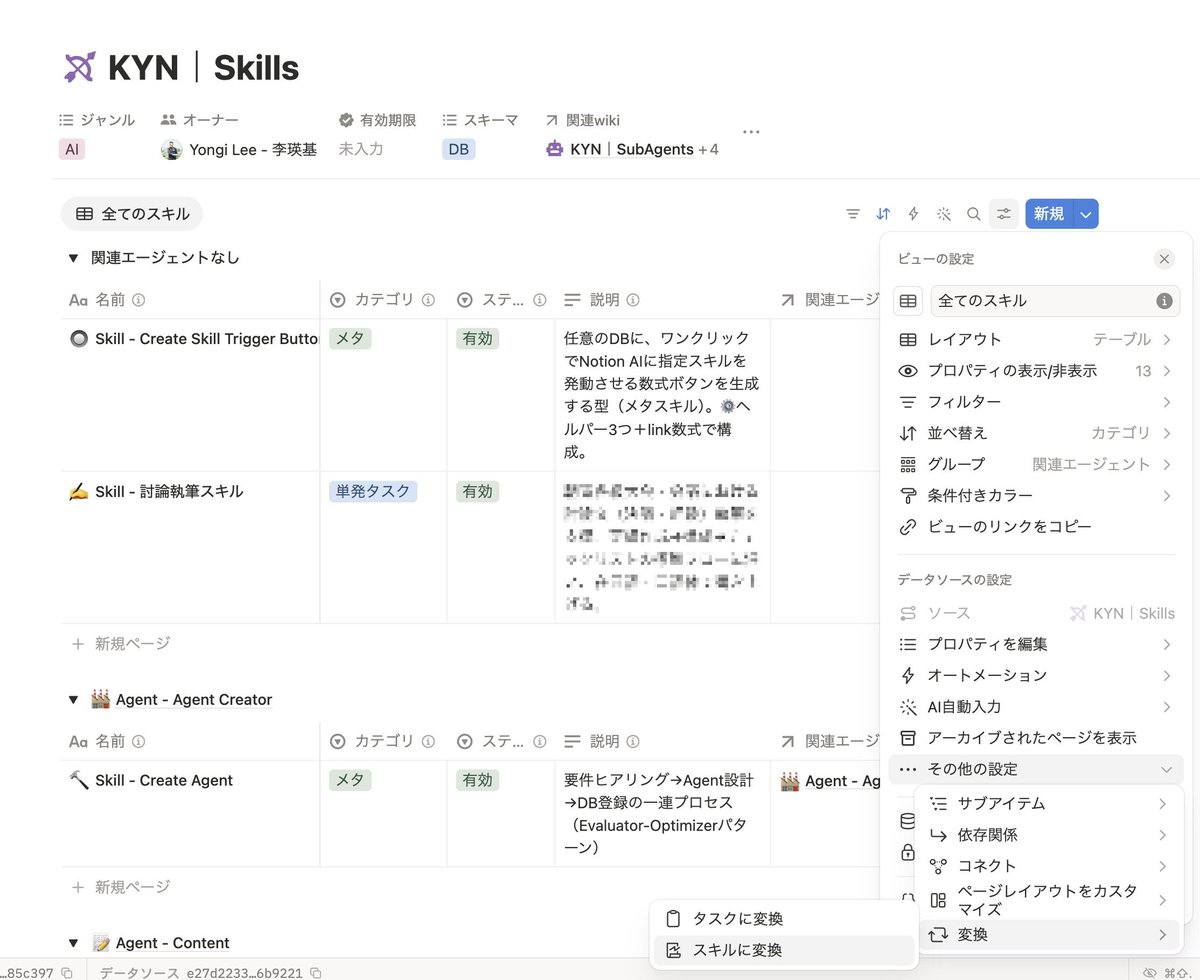Screen dimensions: 1200x980
Task: Click the メタ tag in Create Agent row
Action: (x=350, y=780)
